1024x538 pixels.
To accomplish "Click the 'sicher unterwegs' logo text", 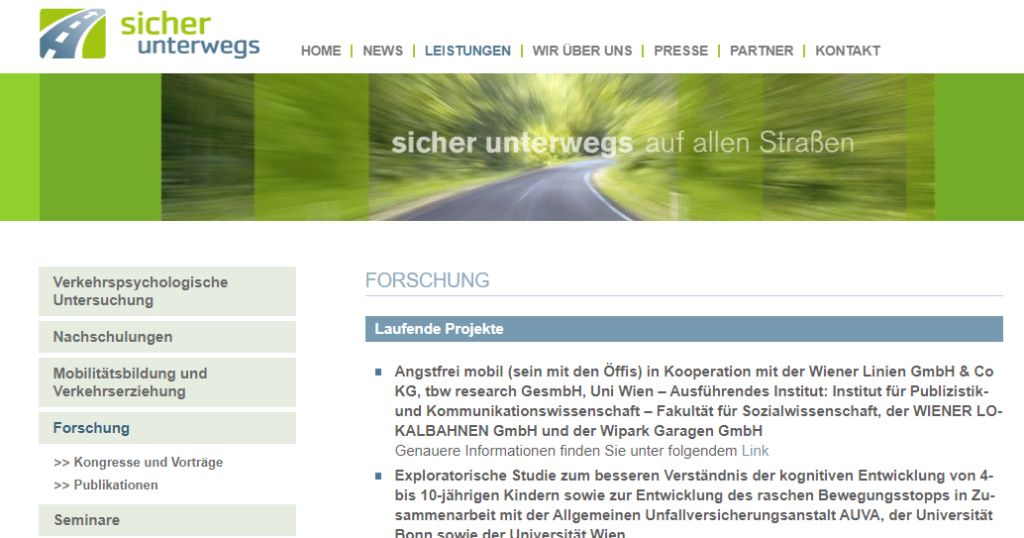I will 190,34.
